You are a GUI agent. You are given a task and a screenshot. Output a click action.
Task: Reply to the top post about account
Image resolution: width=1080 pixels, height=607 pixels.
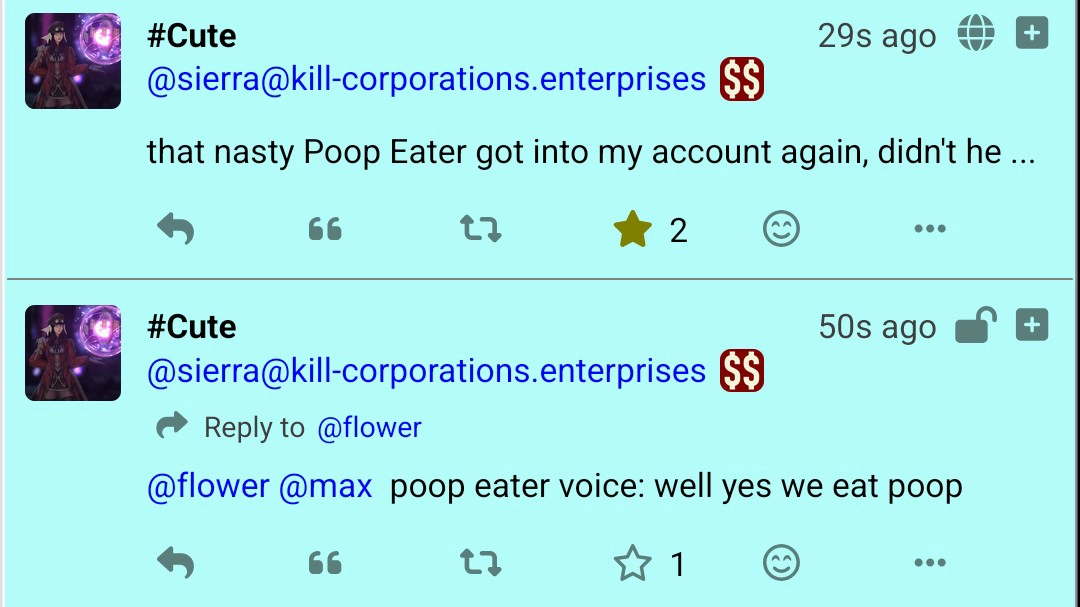click(x=175, y=230)
